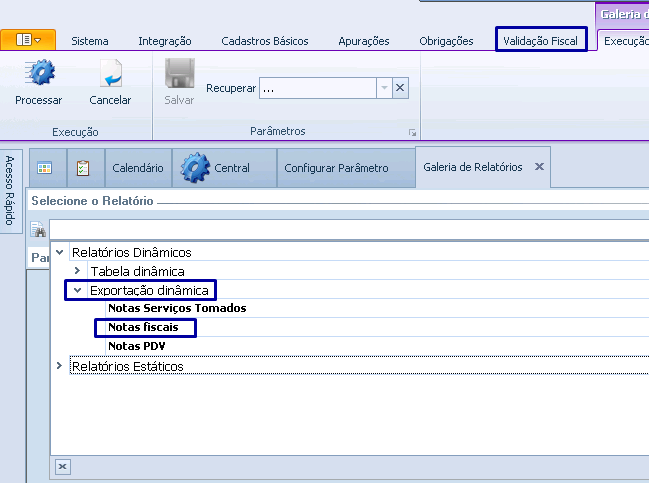The width and height of the screenshot is (649, 483).
Task: Open the orange application menu button
Action: (x=28, y=40)
